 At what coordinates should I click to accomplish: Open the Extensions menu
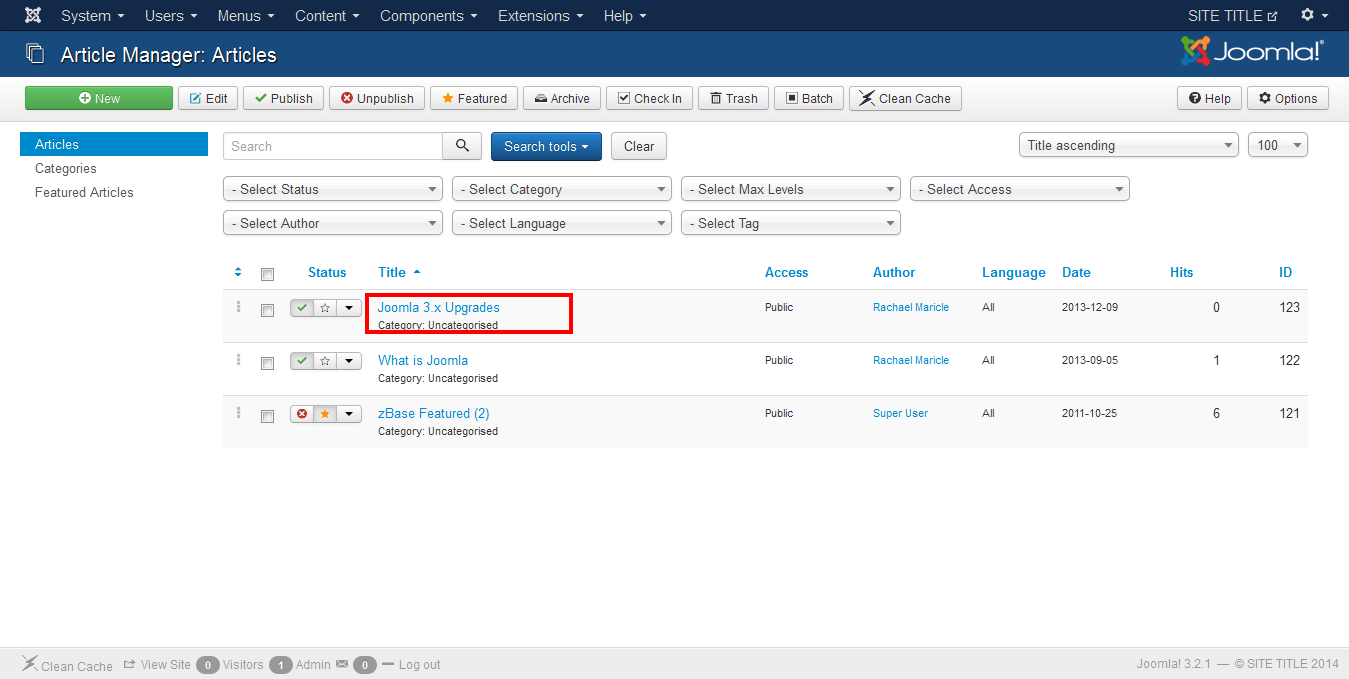click(x=541, y=16)
